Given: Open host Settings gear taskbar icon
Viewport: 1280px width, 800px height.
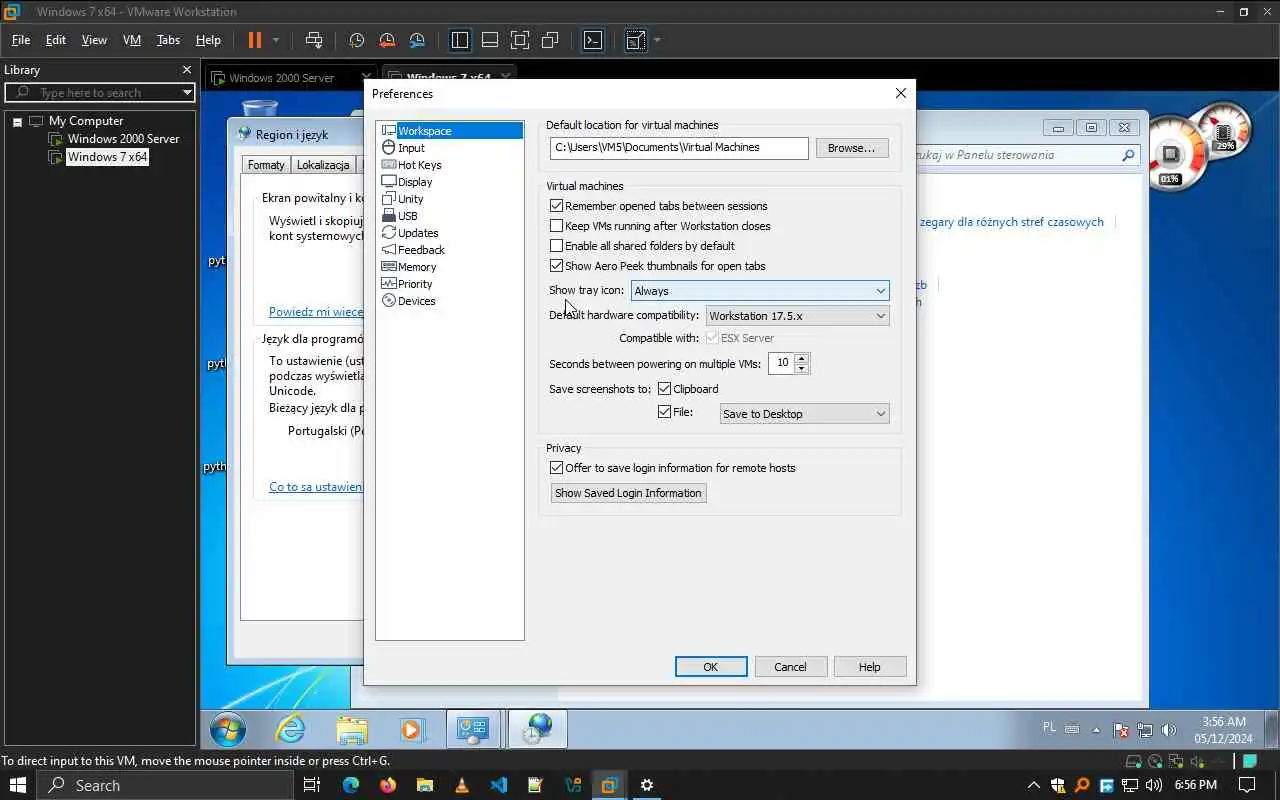Looking at the screenshot, I should 647,785.
